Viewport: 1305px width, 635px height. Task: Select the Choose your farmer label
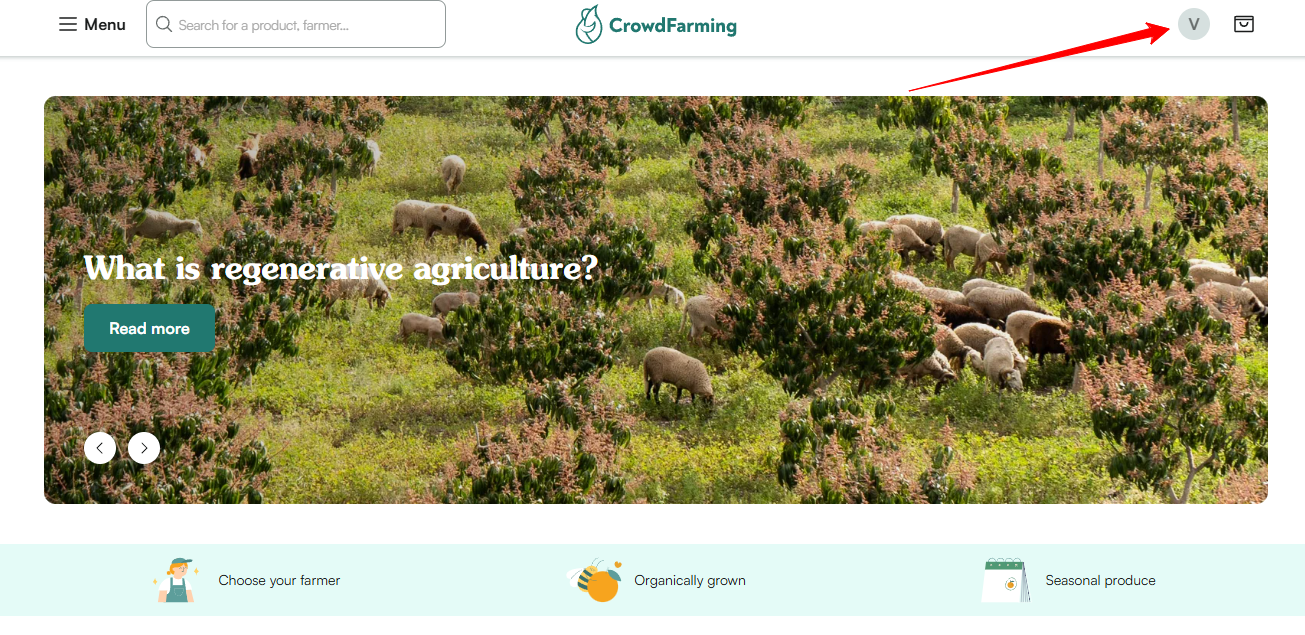tap(279, 580)
